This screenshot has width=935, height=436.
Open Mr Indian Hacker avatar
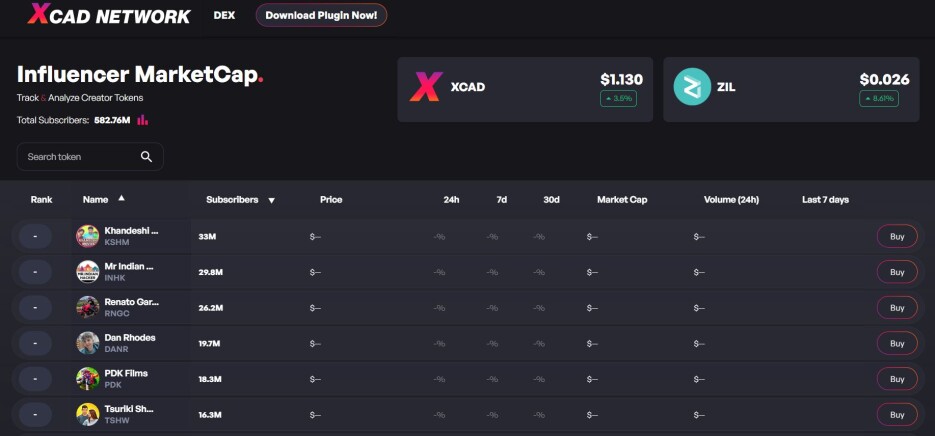pos(88,272)
